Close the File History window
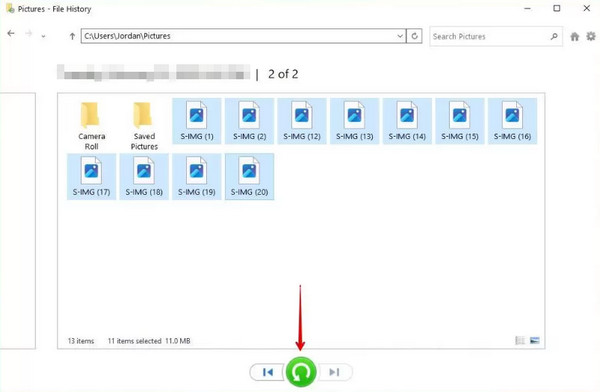The height and width of the screenshot is (392, 600). [x=587, y=8]
